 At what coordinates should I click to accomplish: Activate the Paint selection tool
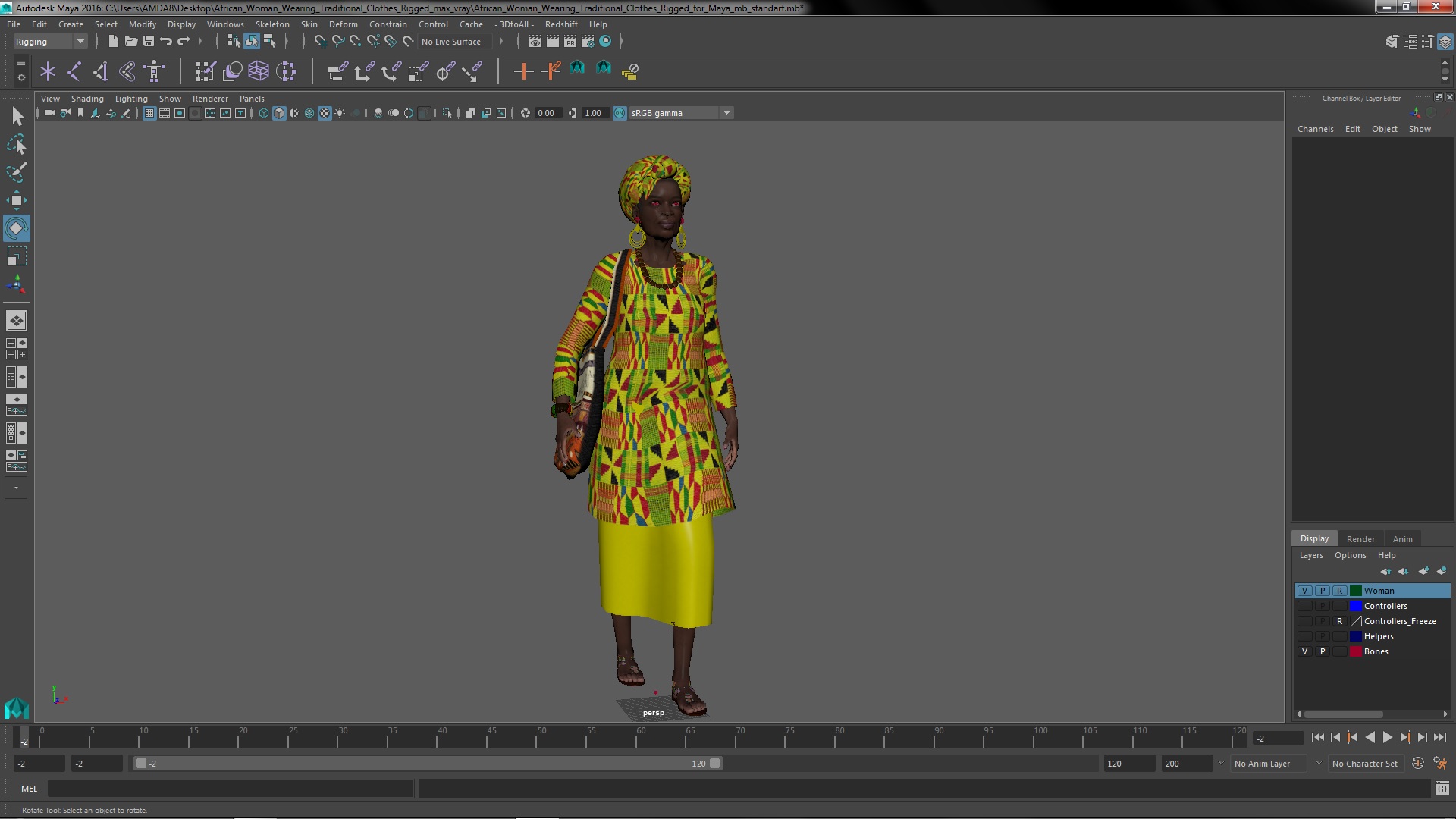[17, 172]
